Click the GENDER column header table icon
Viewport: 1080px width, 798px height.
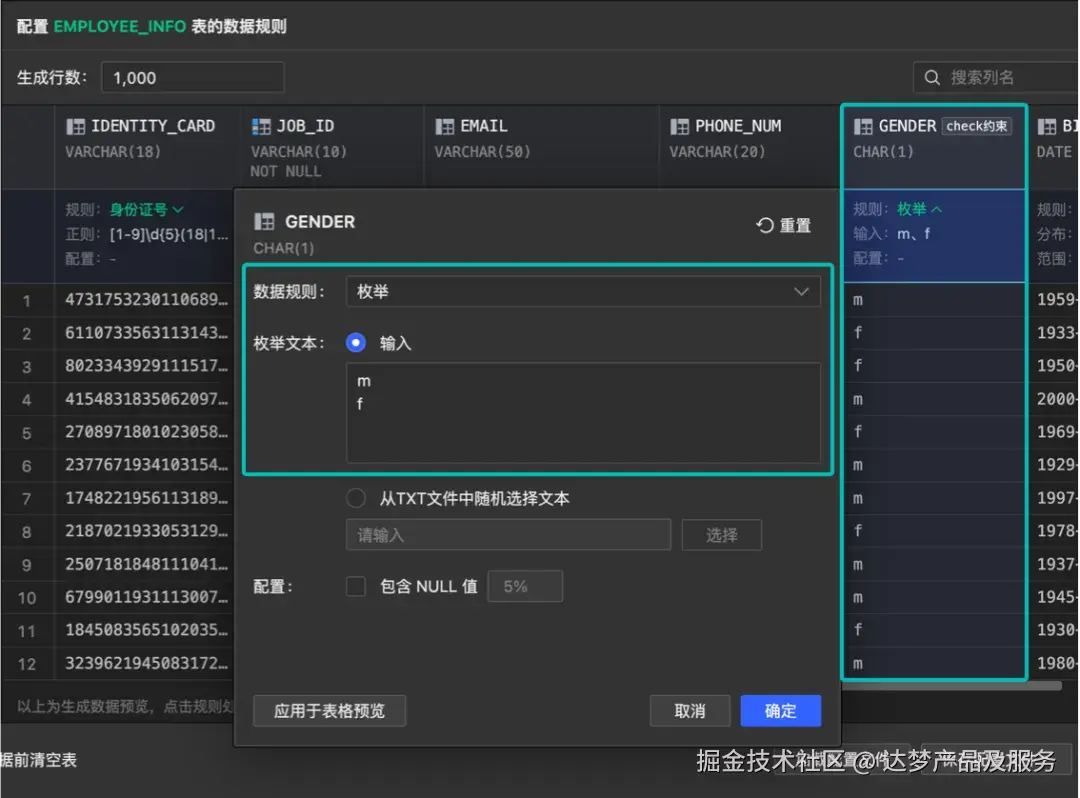[x=863, y=126]
